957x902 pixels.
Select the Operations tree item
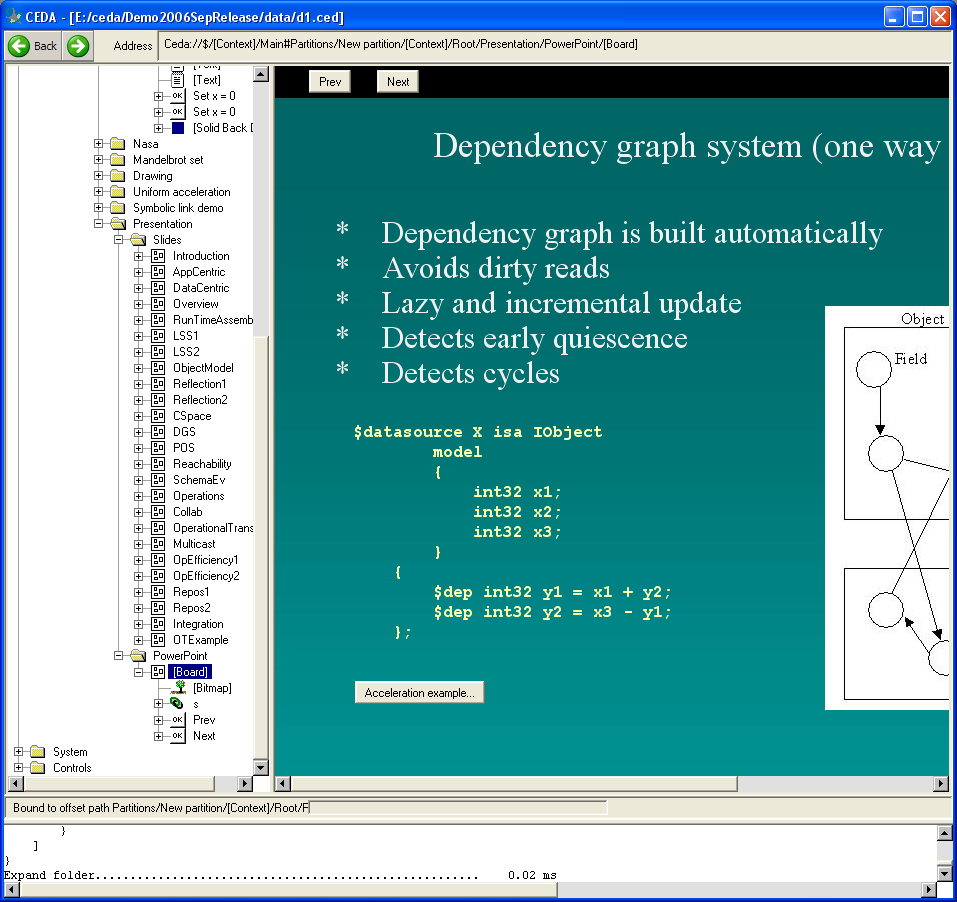(198, 496)
